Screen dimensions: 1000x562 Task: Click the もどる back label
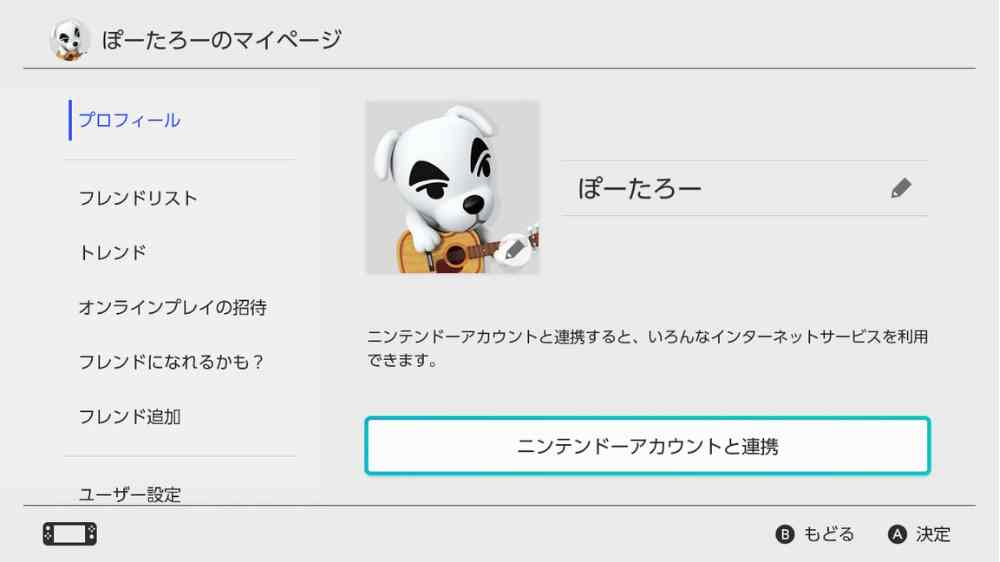[x=828, y=534]
